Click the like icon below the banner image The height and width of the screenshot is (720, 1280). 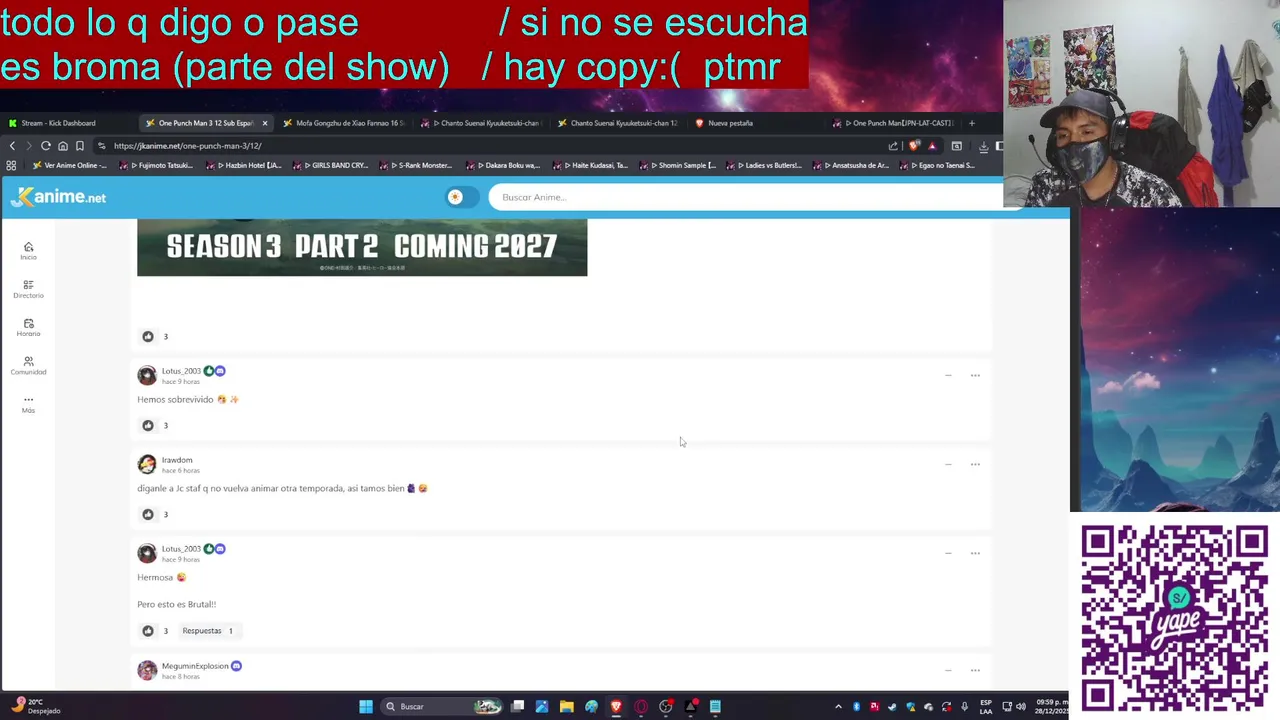[148, 336]
